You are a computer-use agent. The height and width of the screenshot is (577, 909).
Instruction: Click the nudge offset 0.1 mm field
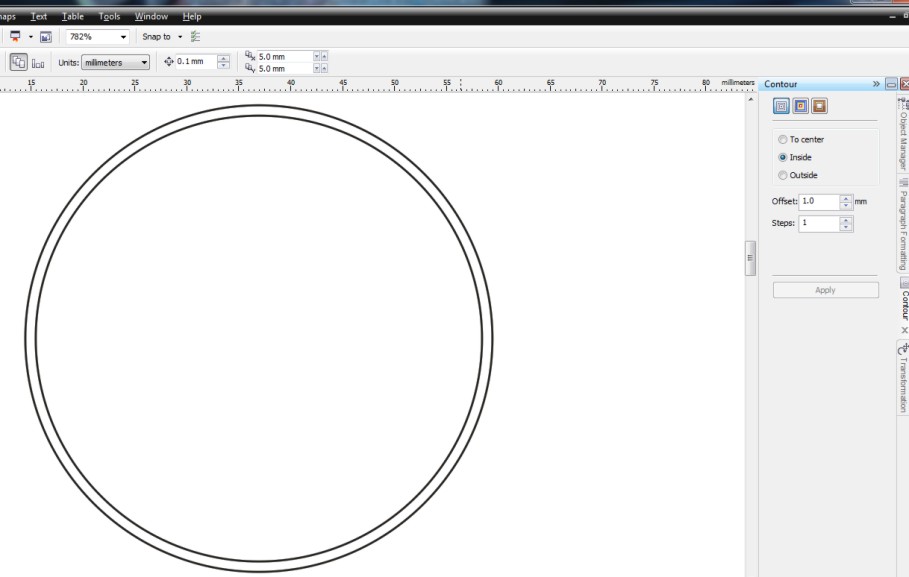coord(196,61)
